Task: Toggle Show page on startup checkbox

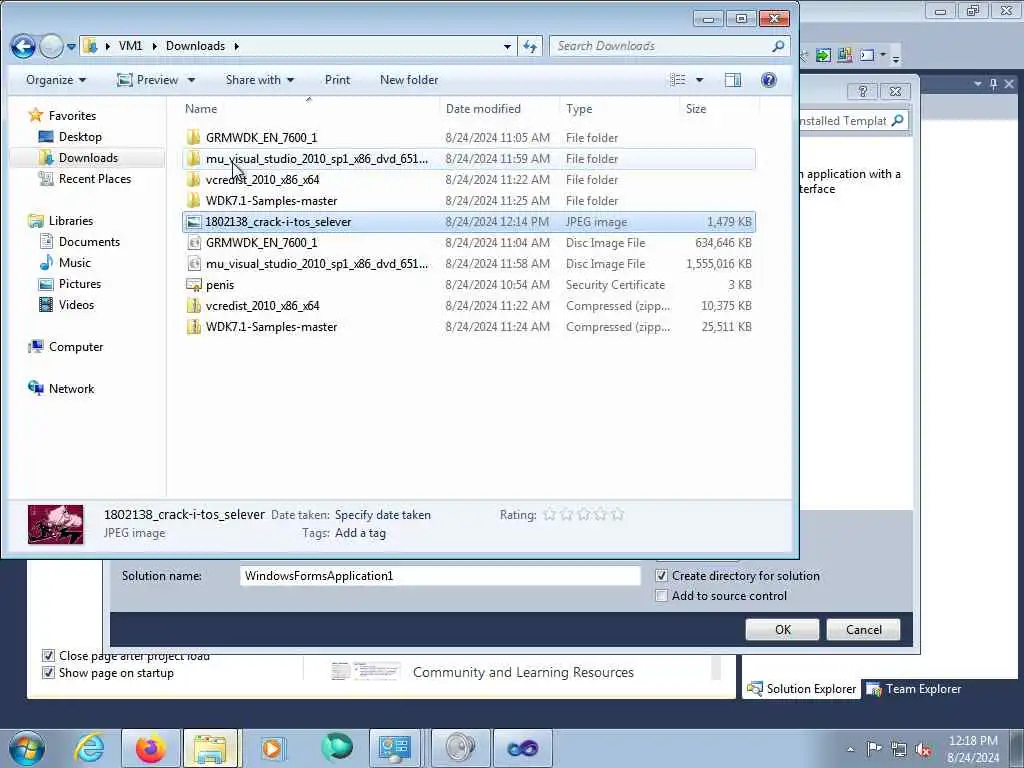Action: [48, 673]
